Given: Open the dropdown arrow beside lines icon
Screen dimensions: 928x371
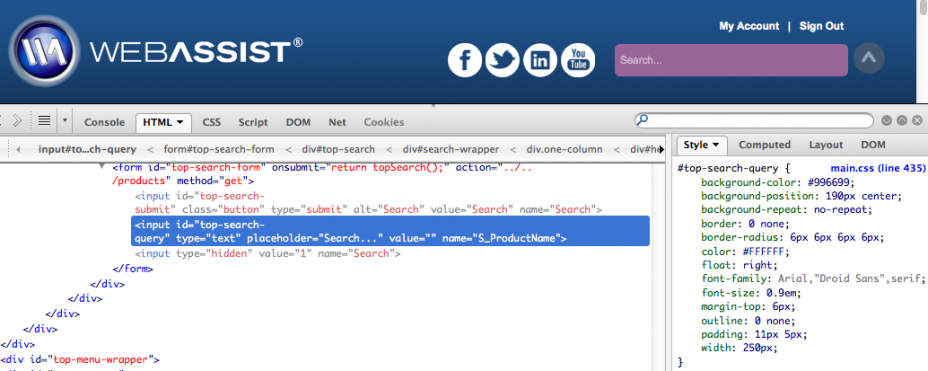Looking at the screenshot, I should pyautogui.click(x=65, y=121).
